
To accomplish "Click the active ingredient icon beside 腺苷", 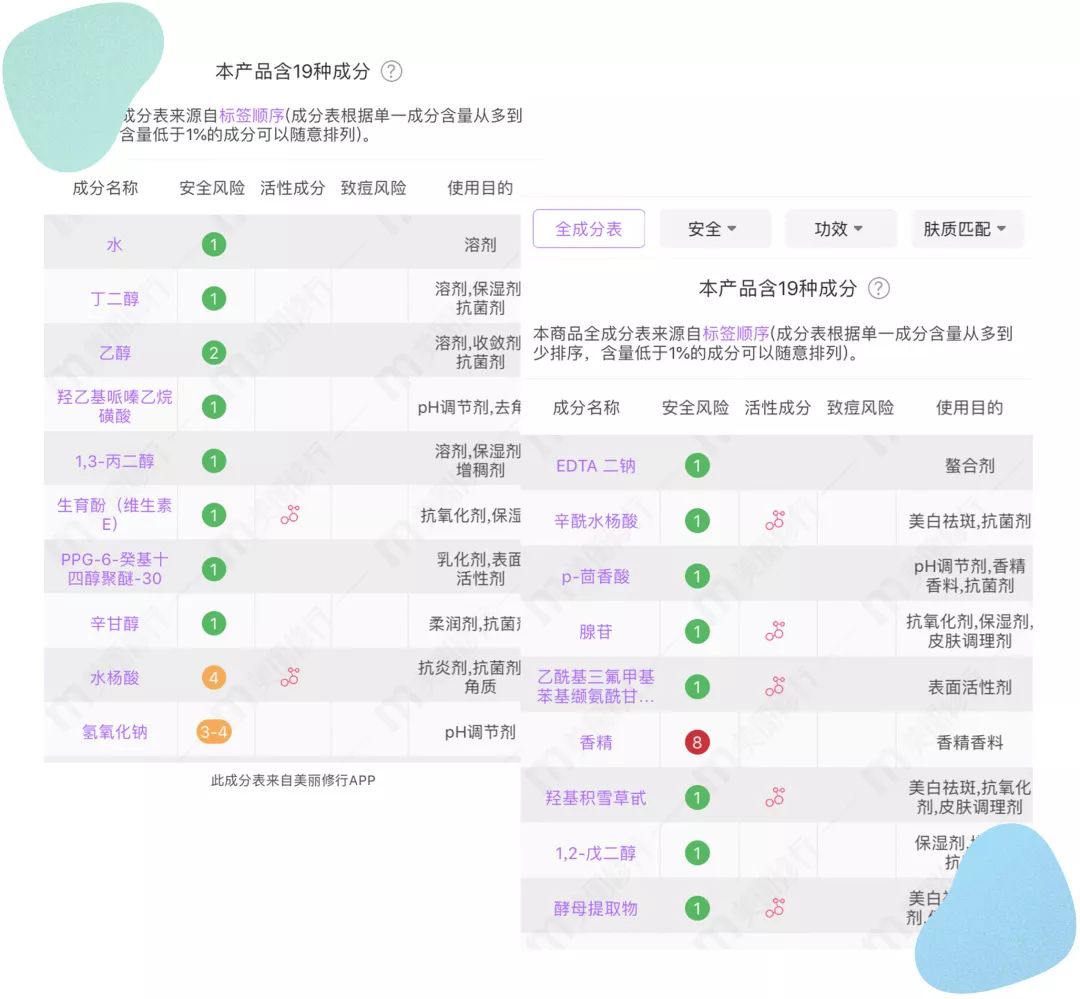I will [x=775, y=632].
